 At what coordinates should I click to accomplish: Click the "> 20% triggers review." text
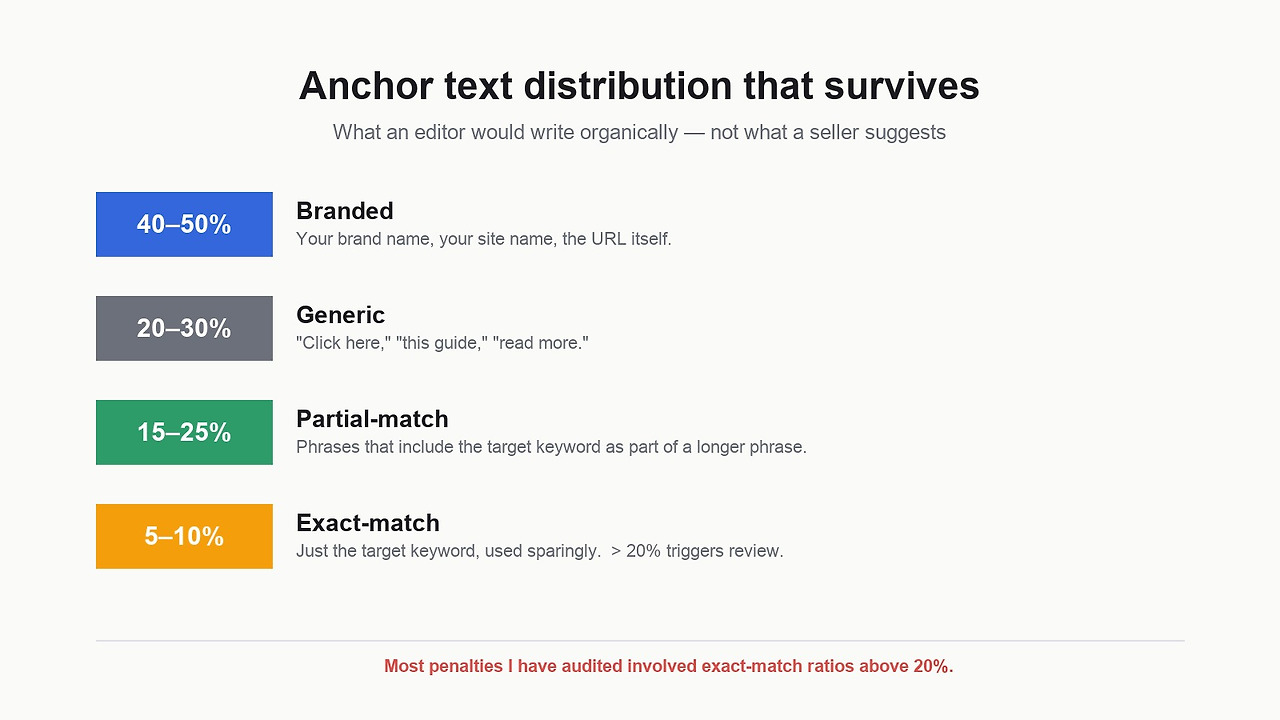697,551
